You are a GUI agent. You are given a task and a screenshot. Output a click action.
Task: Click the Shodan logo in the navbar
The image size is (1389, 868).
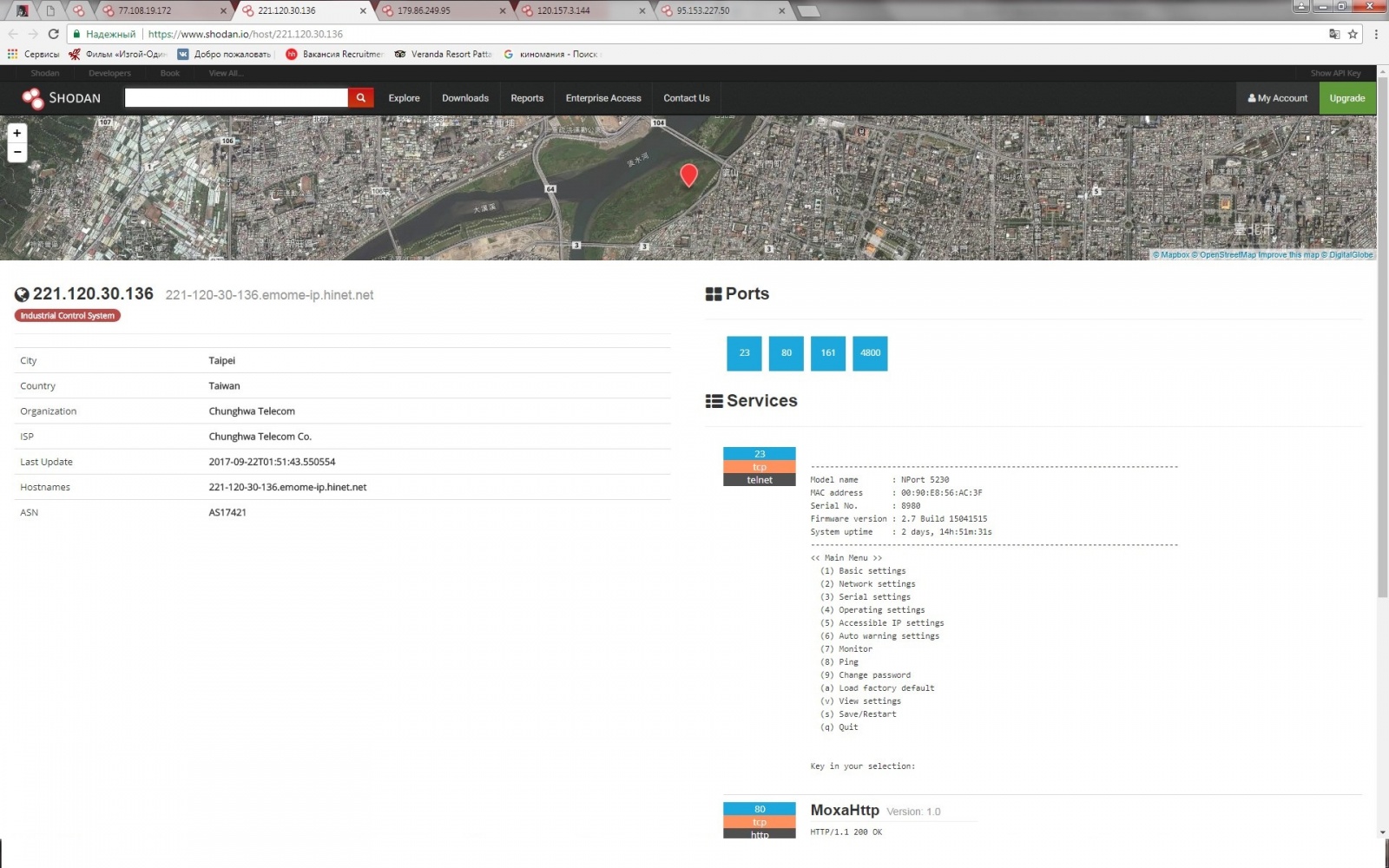62,98
